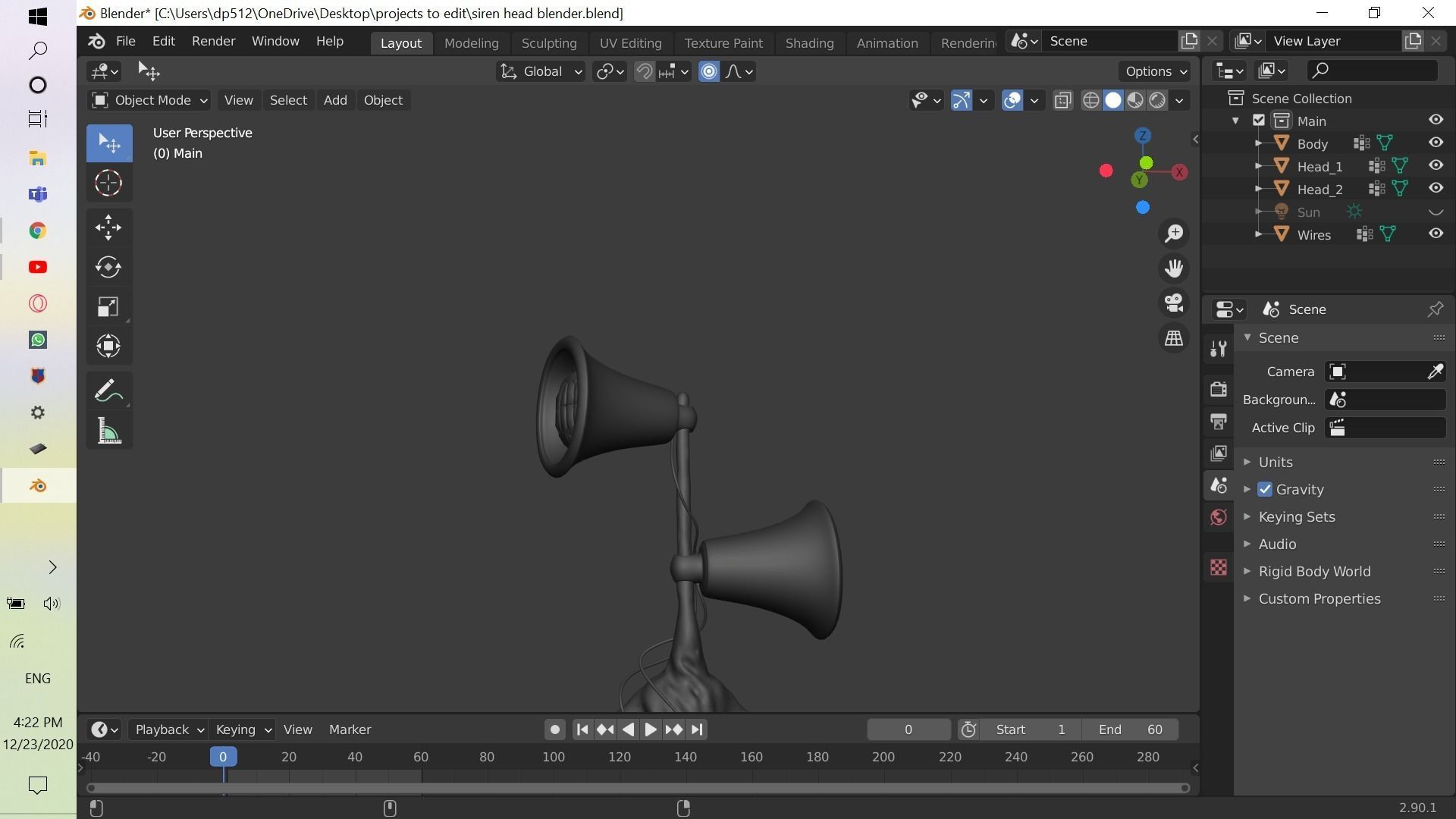Expand the Audio panel

1277,544
